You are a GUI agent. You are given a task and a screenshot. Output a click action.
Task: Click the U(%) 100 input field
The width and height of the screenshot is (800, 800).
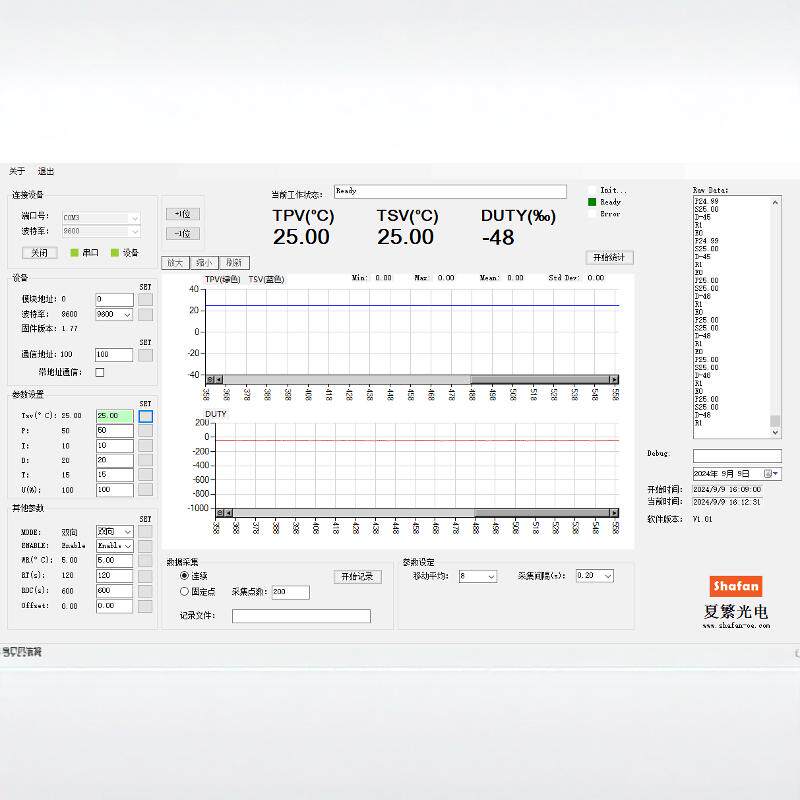point(115,490)
